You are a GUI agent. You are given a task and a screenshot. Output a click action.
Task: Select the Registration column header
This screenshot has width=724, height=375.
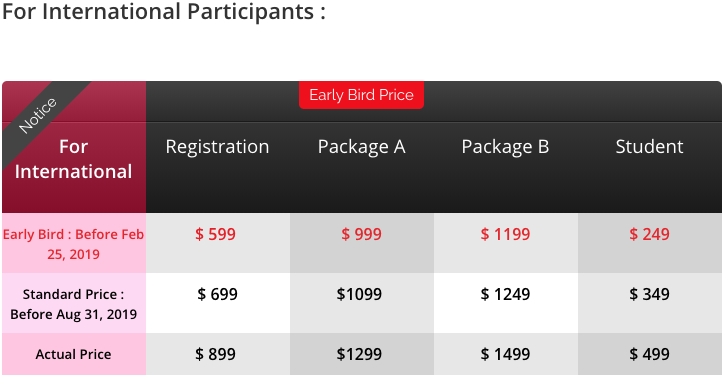pyautogui.click(x=217, y=147)
